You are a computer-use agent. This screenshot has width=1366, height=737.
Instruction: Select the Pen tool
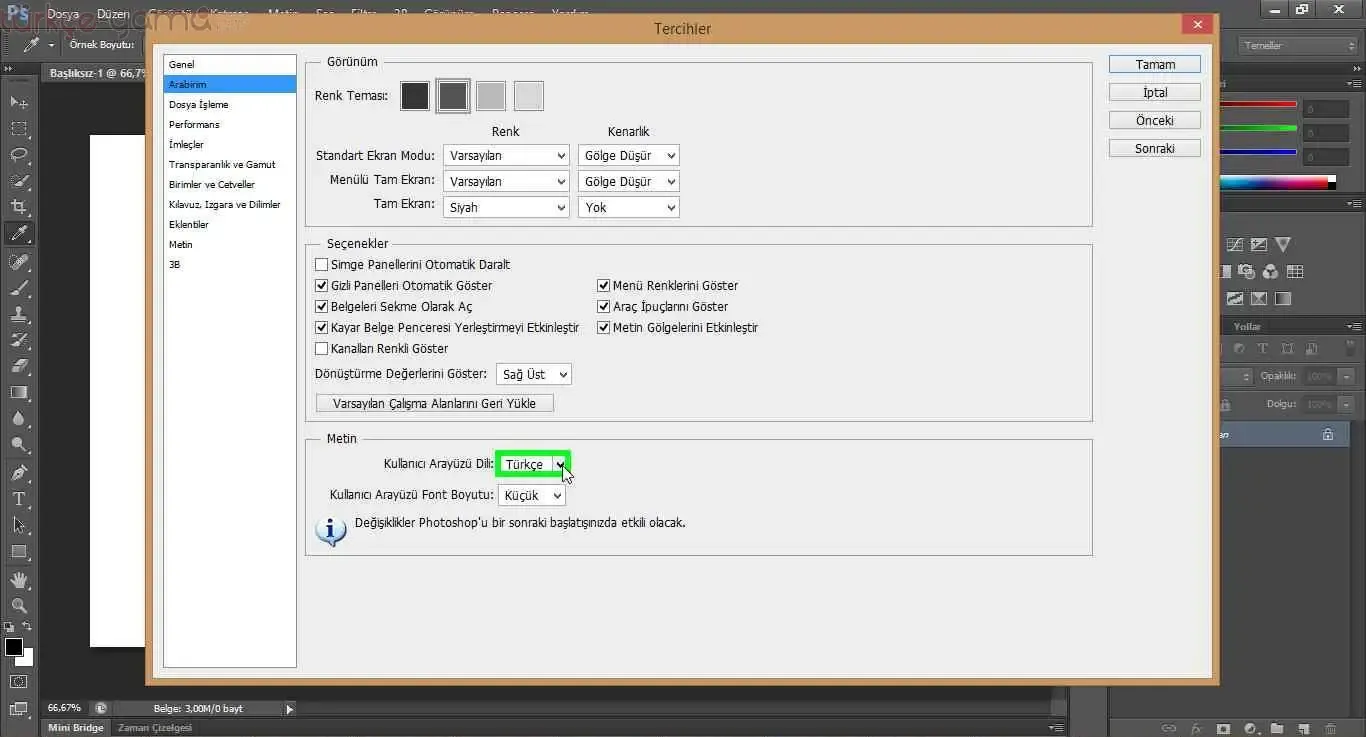(19, 472)
